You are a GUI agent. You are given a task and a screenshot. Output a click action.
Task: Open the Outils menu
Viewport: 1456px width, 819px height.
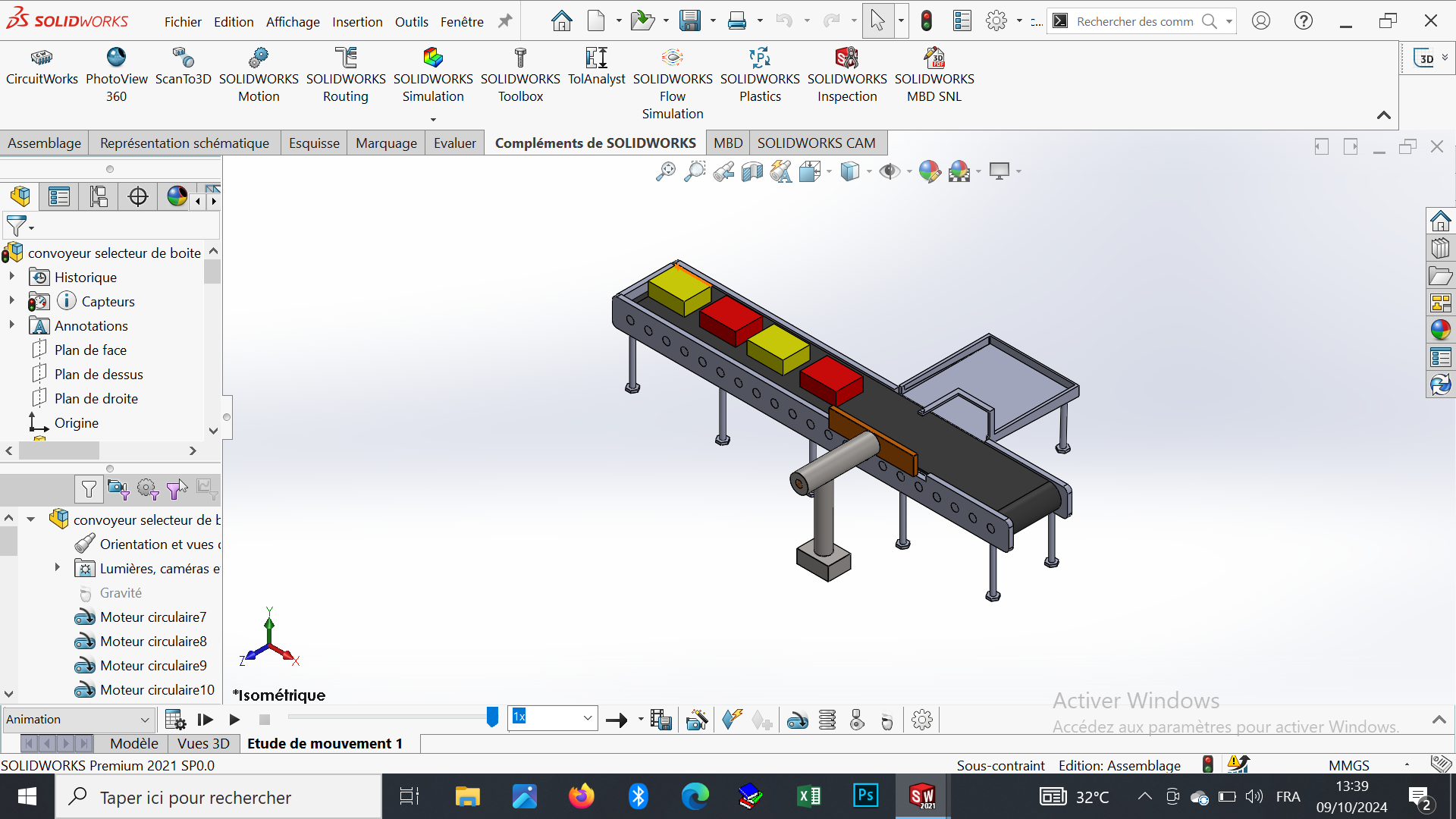point(412,22)
